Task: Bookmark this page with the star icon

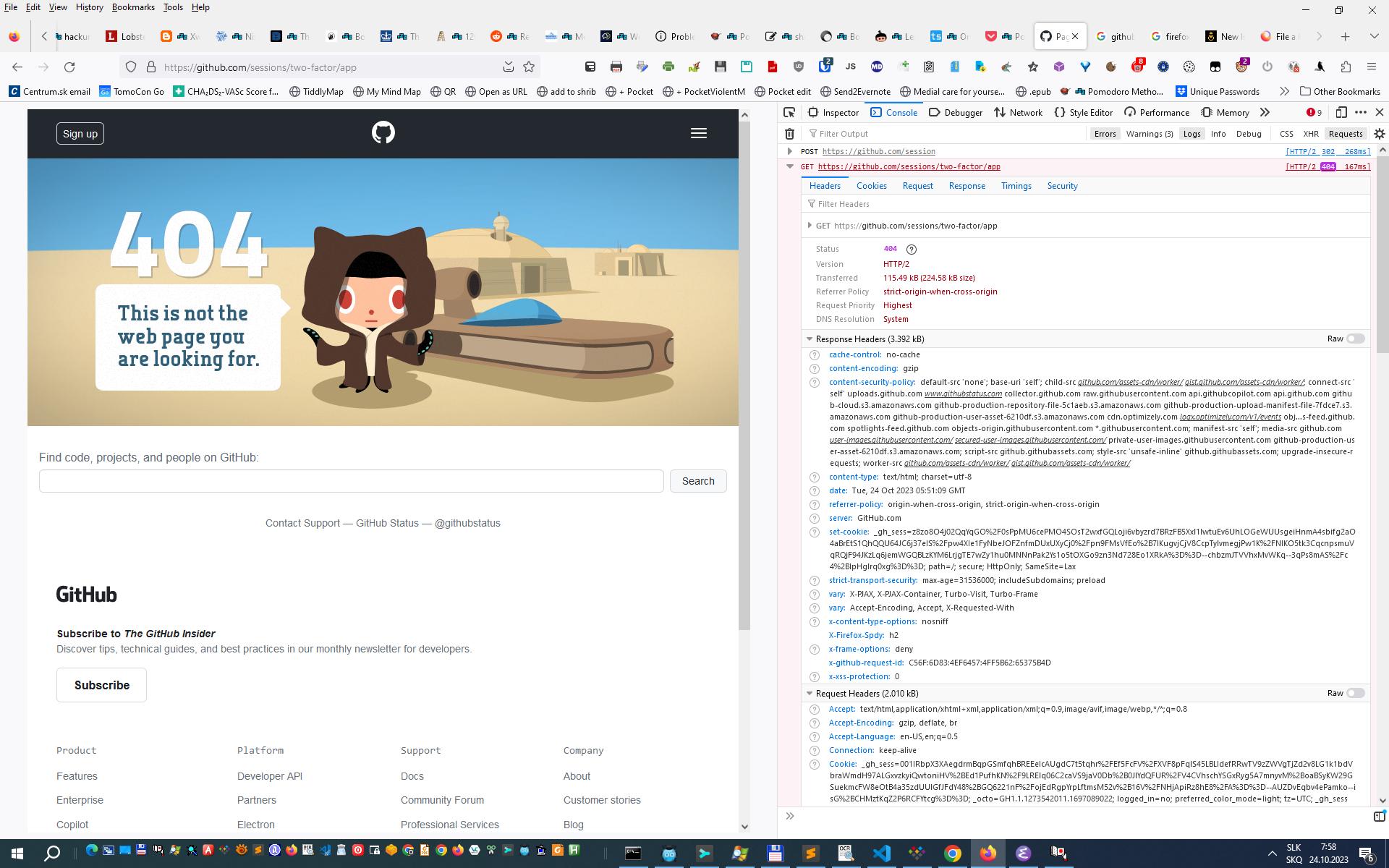Action: pyautogui.click(x=529, y=67)
